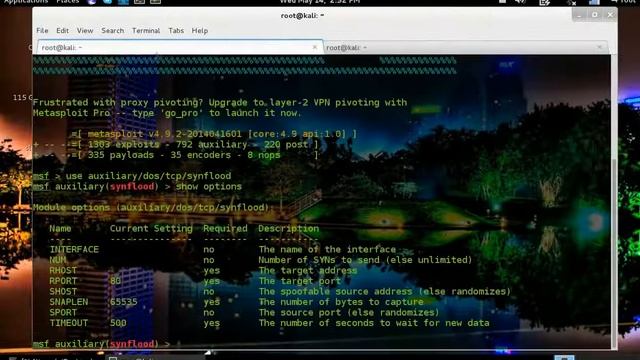Screen dimensions: 640x360
Task: Click 'The target address' description
Action: (308, 271)
